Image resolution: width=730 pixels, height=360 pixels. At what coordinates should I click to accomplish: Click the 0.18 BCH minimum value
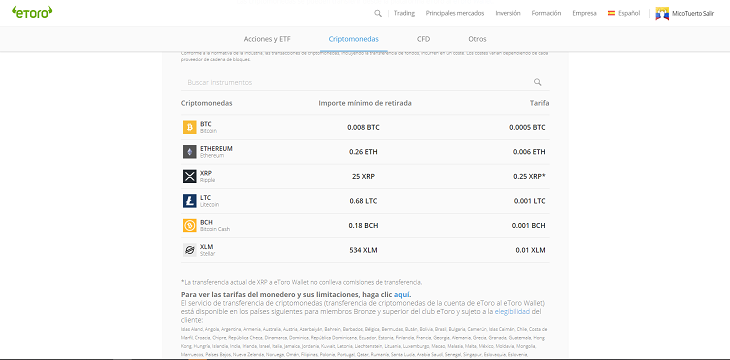[x=364, y=225]
